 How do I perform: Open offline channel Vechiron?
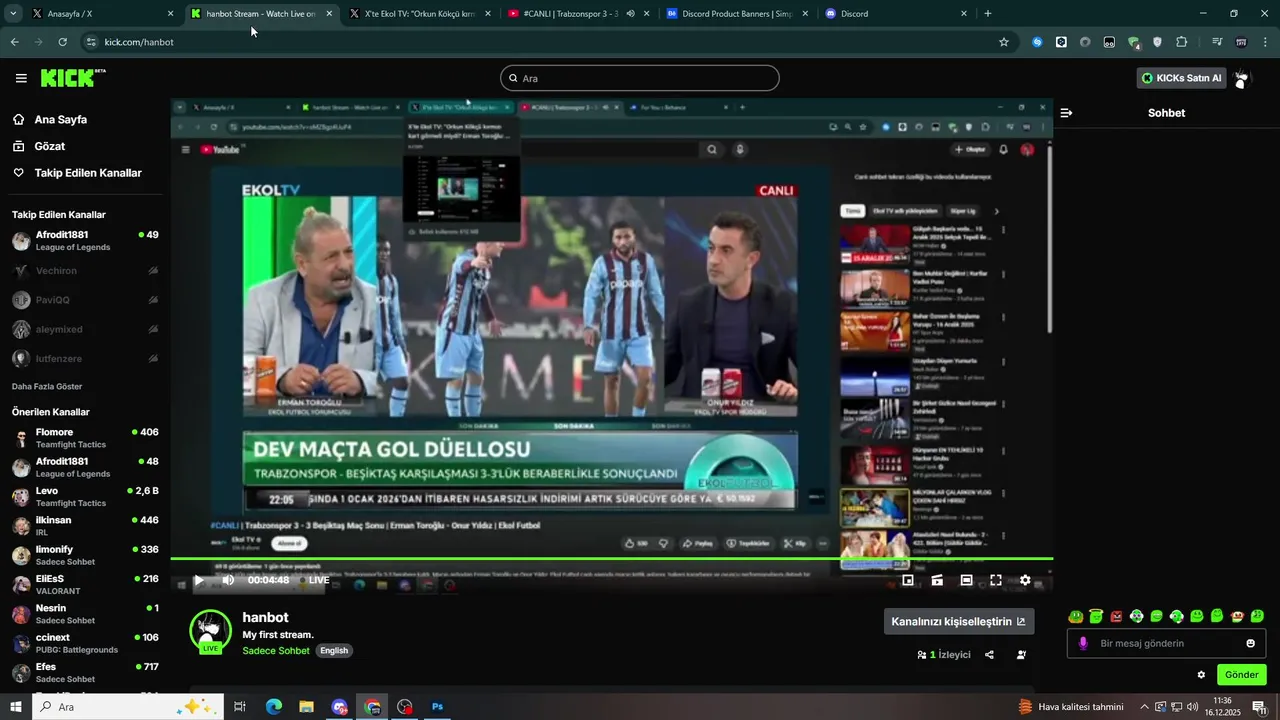(x=85, y=271)
